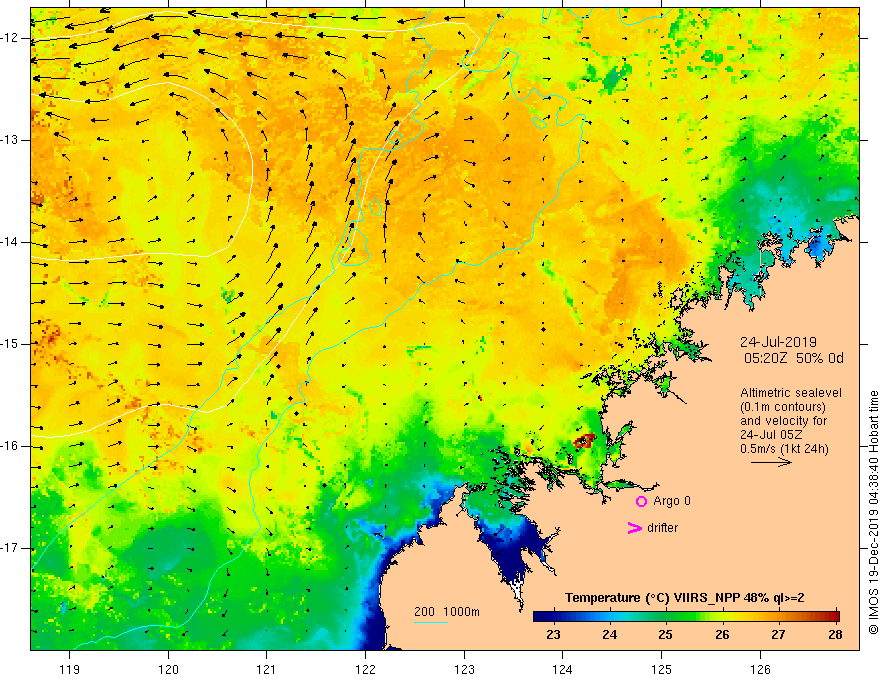The width and height of the screenshot is (880, 680).
Task: Click latitude axis label -14
Action: click(x=10, y=242)
